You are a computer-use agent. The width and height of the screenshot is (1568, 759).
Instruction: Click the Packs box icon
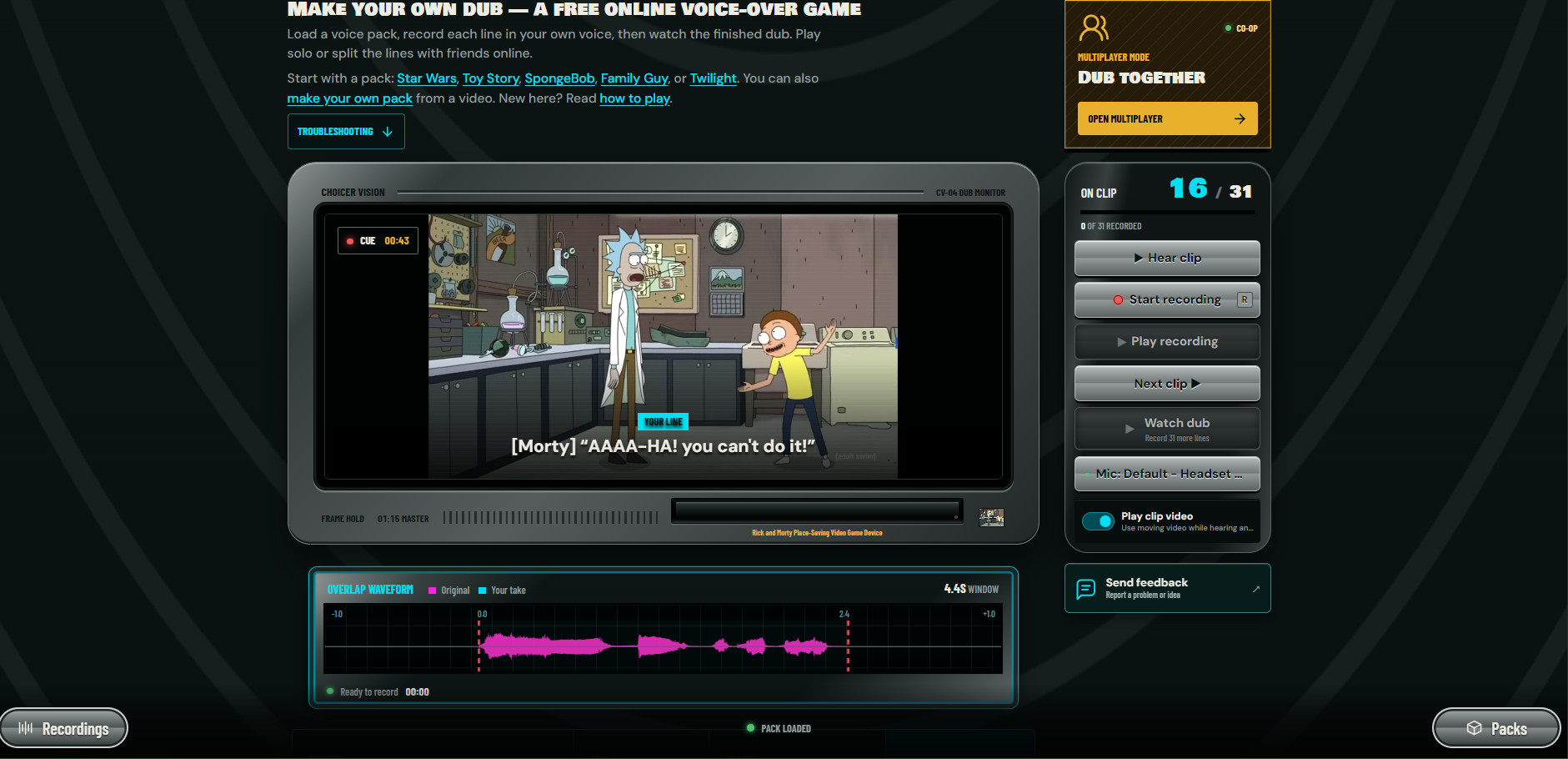(1474, 728)
